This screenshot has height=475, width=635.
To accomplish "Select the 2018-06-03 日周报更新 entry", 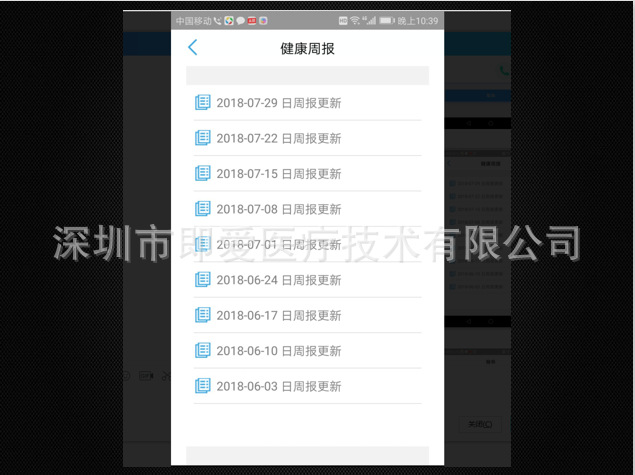I will point(307,386).
